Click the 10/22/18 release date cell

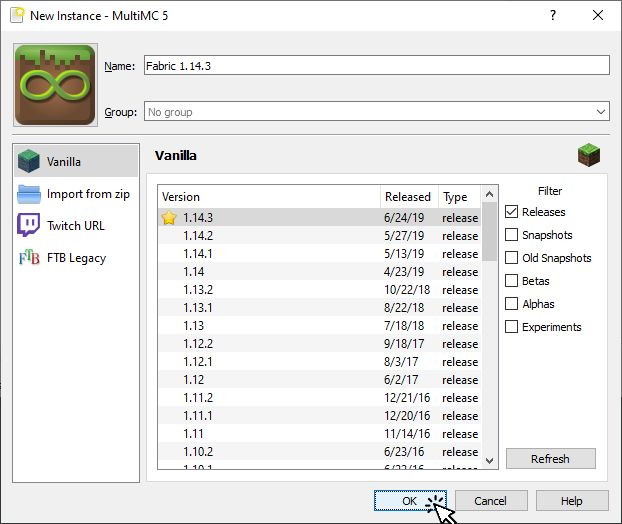(x=407, y=290)
